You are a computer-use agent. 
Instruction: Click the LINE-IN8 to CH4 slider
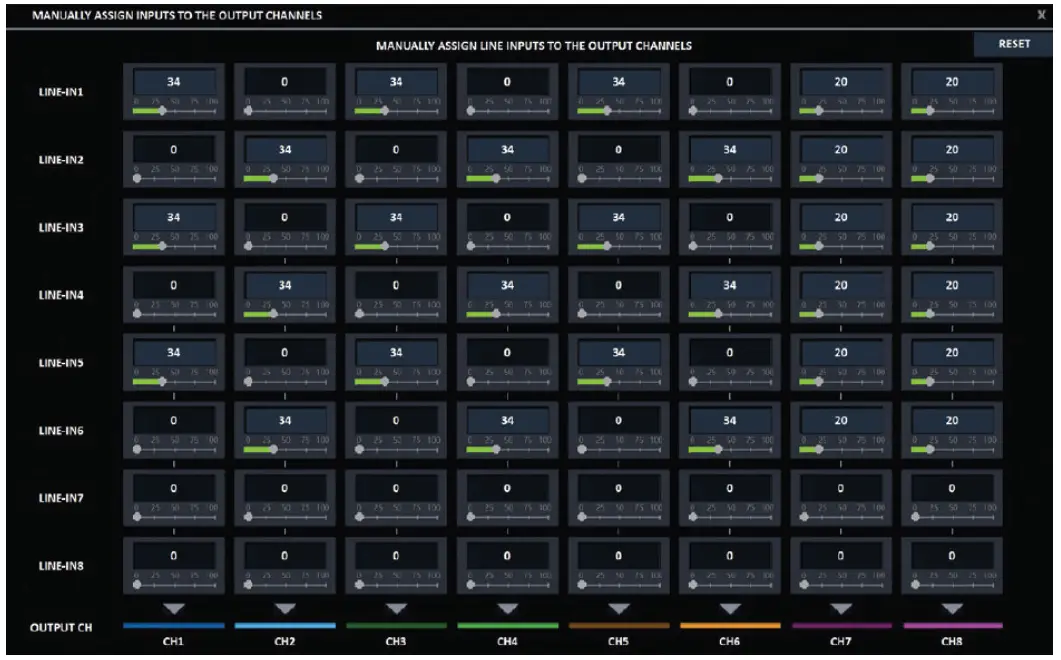click(x=507, y=584)
